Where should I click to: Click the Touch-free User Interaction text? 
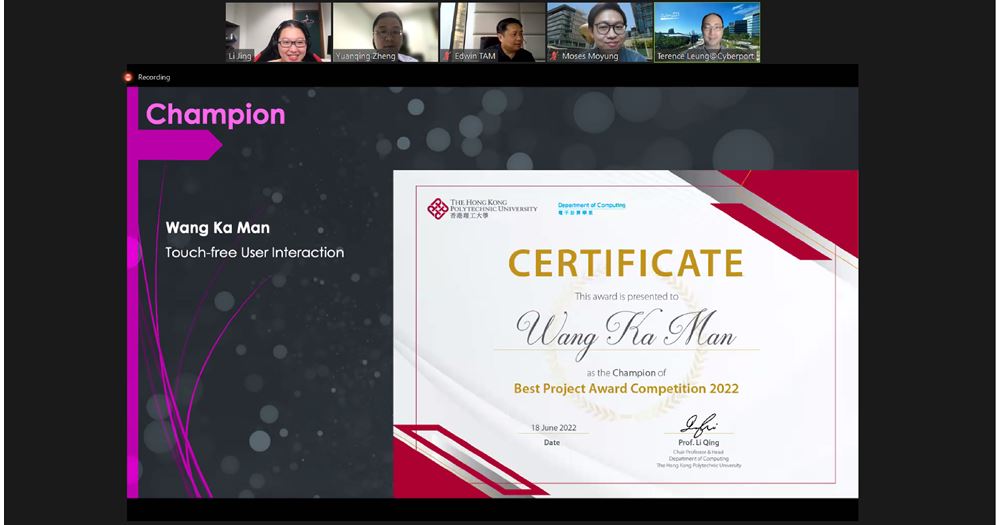pyautogui.click(x=254, y=253)
